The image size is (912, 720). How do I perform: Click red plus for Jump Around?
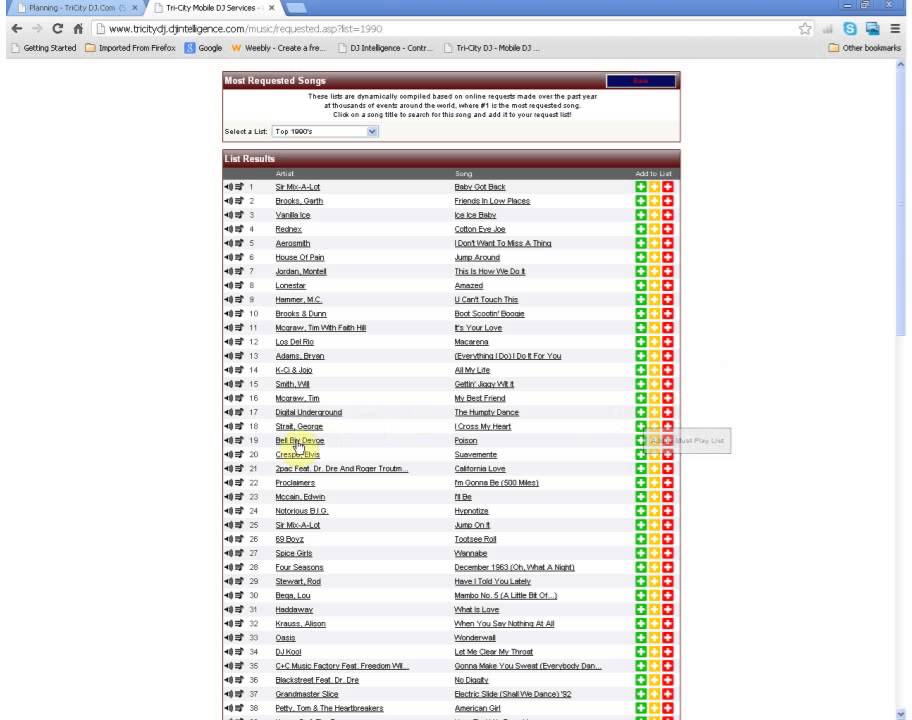(668, 257)
